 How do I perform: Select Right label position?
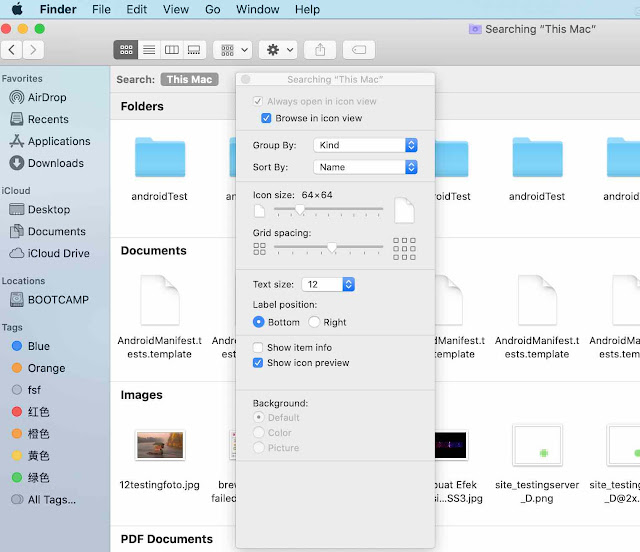pyautogui.click(x=314, y=322)
